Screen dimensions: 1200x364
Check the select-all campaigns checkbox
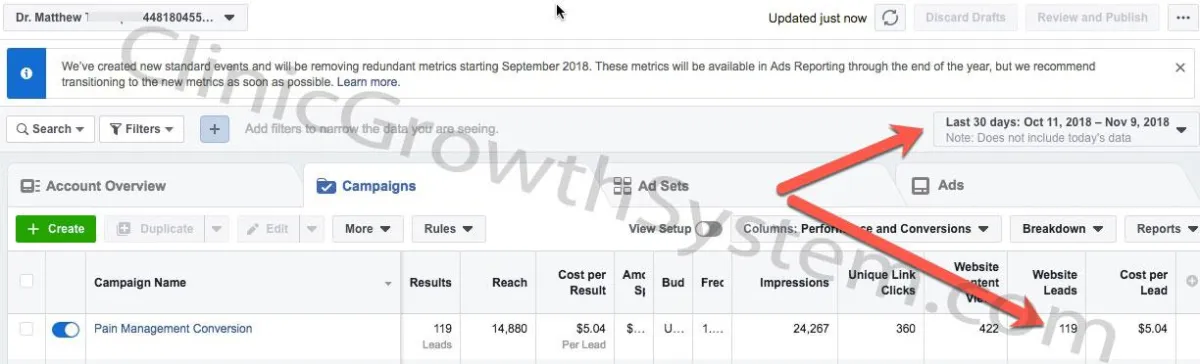pyautogui.click(x=27, y=282)
